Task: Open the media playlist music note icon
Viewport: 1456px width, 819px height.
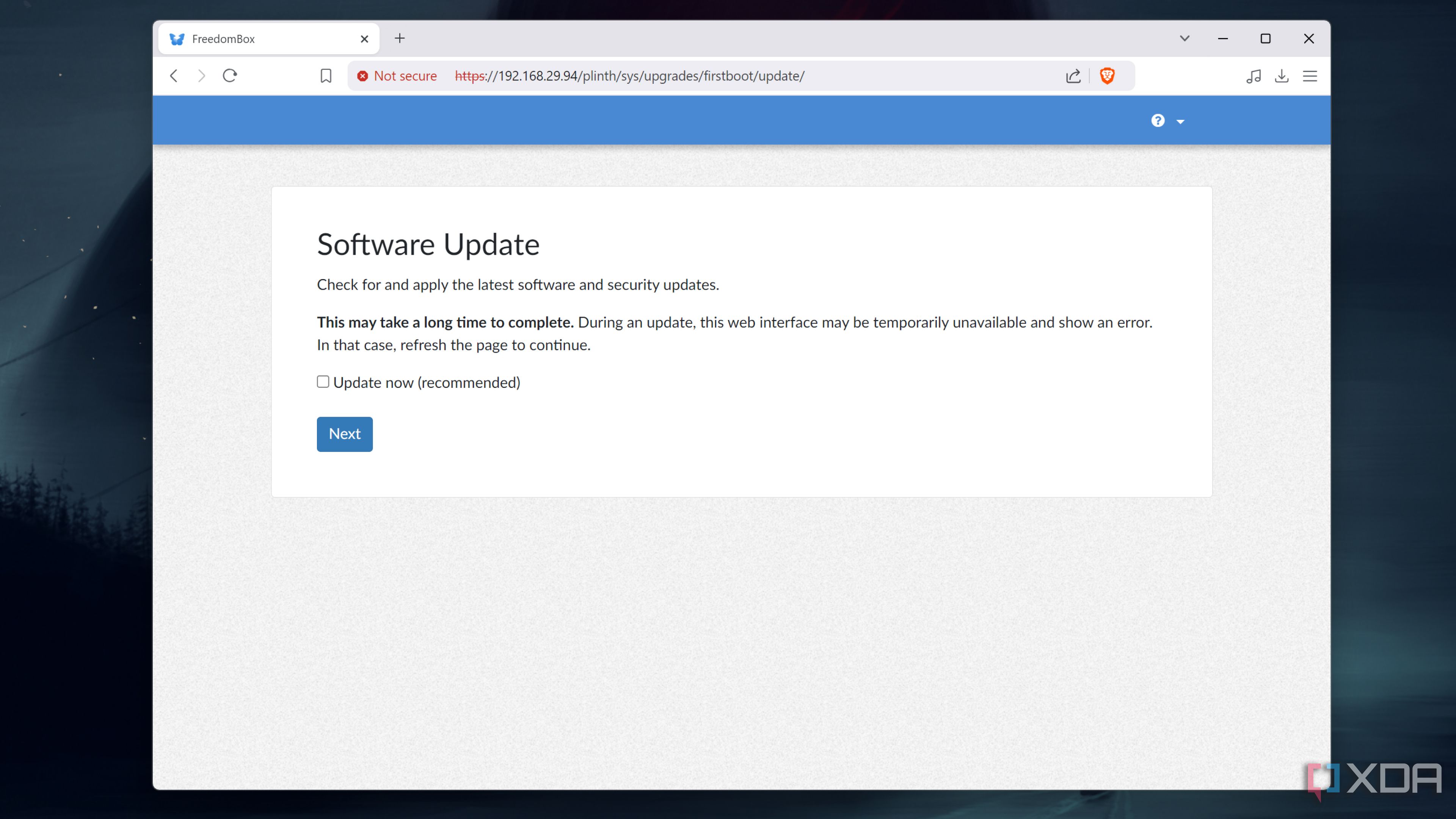Action: (x=1253, y=76)
